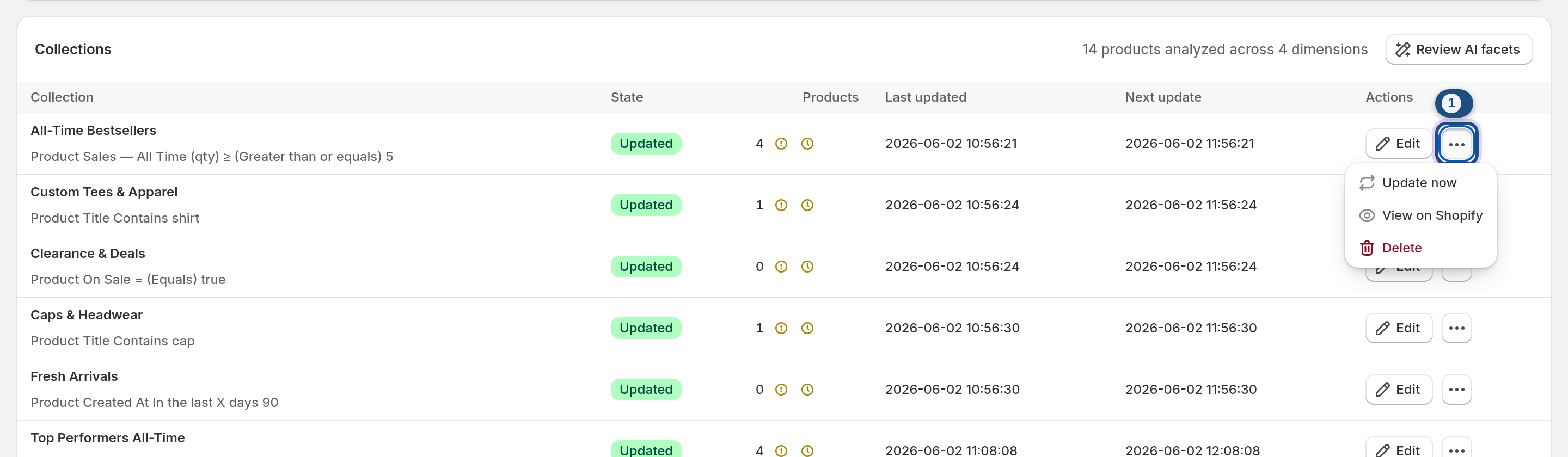Click the clock icon for Clearance & Deals
The image size is (1568, 457).
pos(807,267)
